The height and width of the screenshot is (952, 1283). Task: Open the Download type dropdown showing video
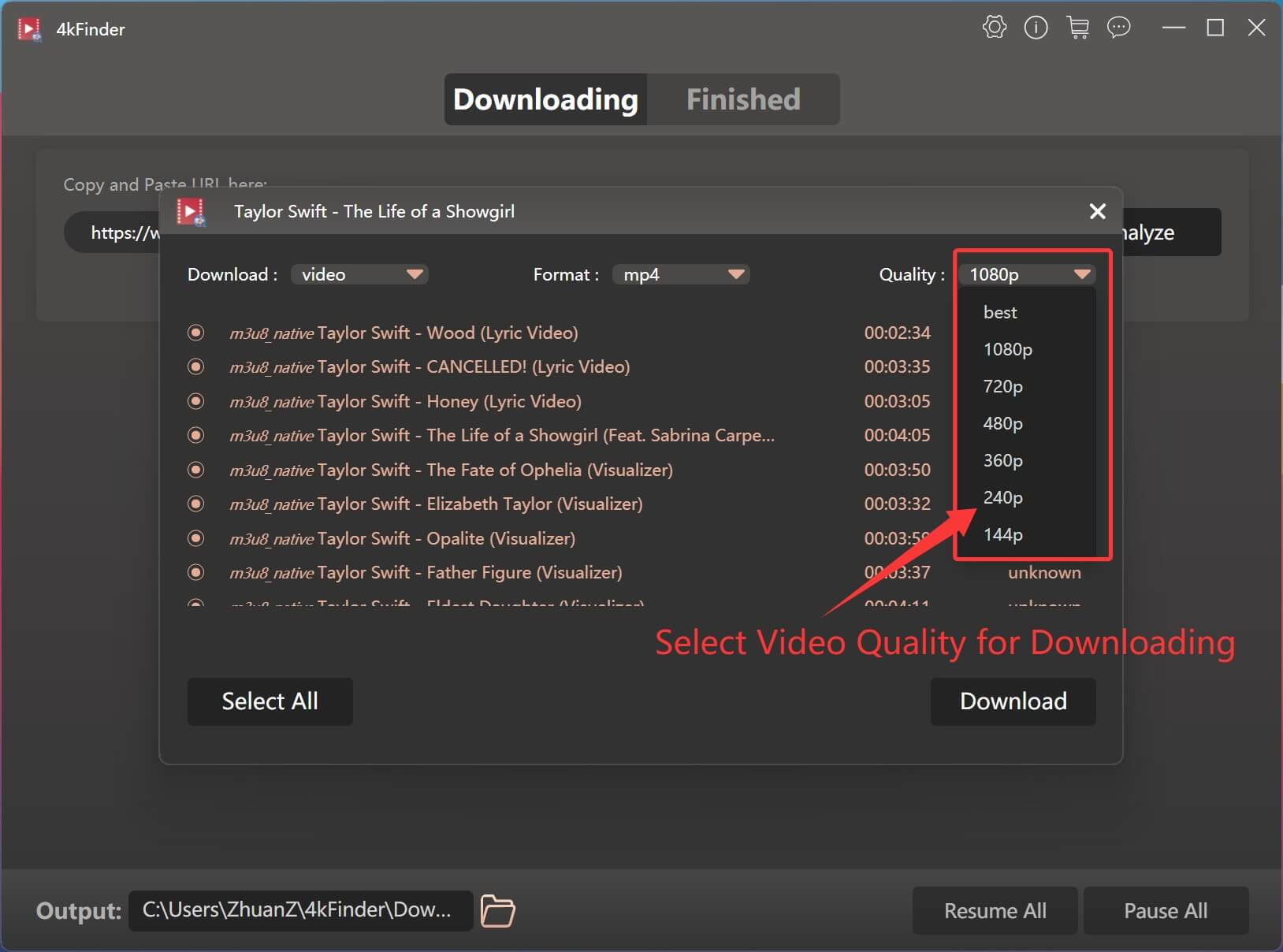(359, 274)
